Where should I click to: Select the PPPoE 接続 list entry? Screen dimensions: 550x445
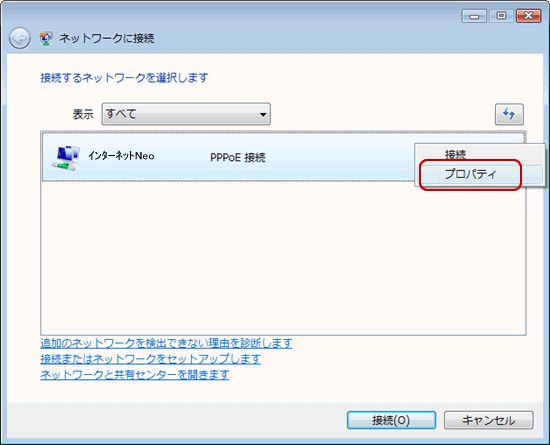tap(238, 157)
